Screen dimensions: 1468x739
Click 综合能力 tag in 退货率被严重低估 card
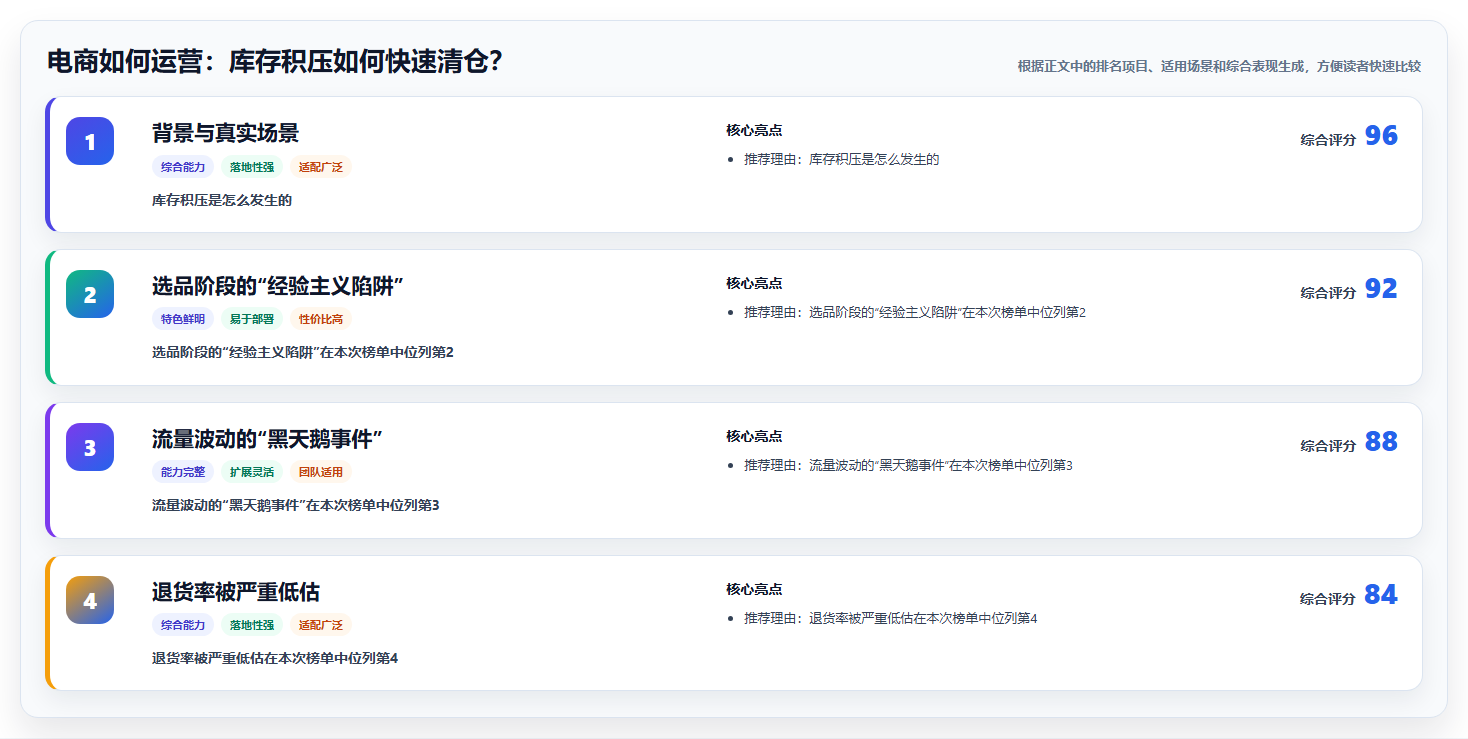coord(183,626)
